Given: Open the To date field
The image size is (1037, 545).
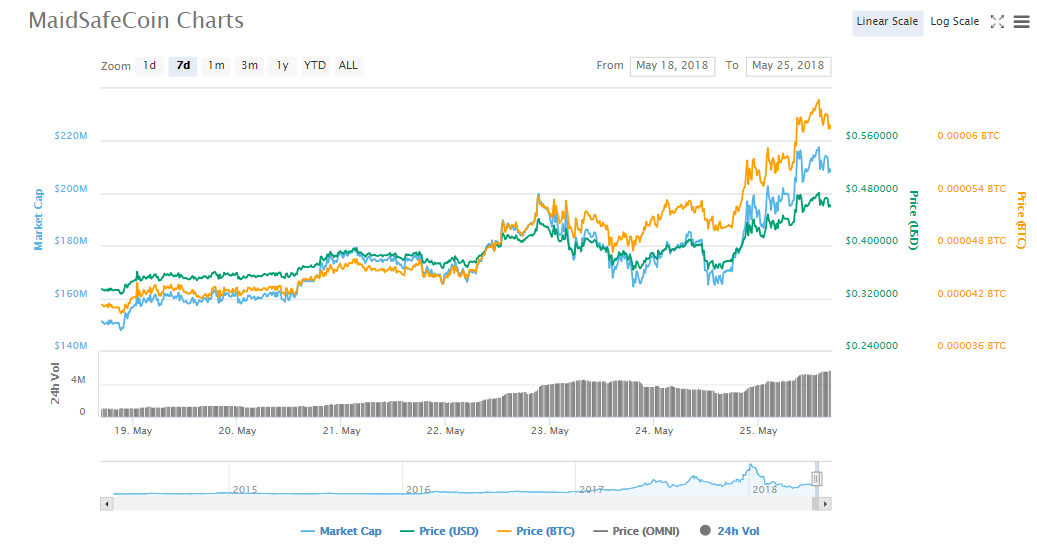Looking at the screenshot, I should (788, 66).
